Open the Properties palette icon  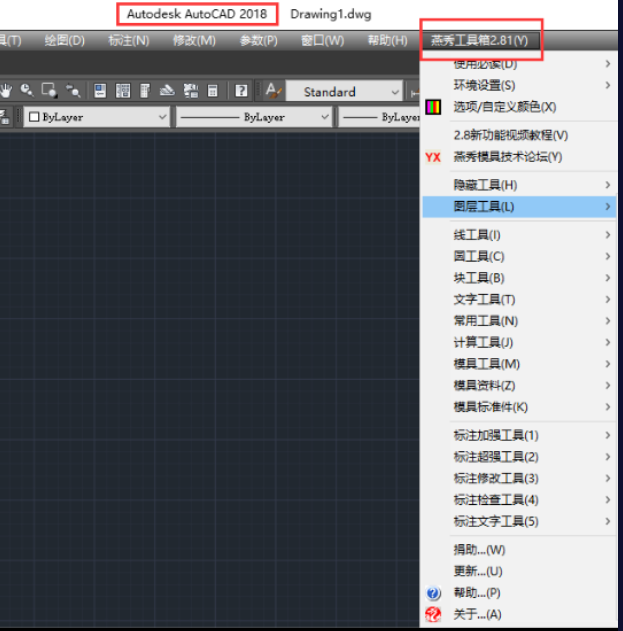point(101,91)
